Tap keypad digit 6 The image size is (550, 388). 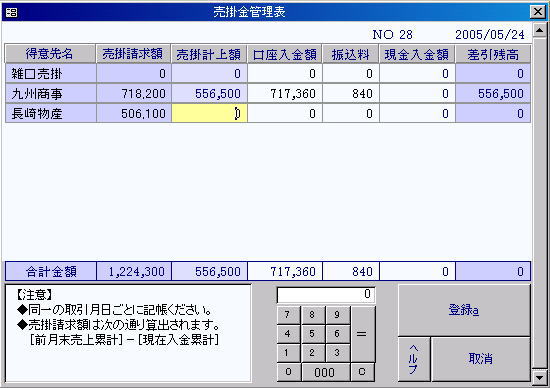coord(337,334)
